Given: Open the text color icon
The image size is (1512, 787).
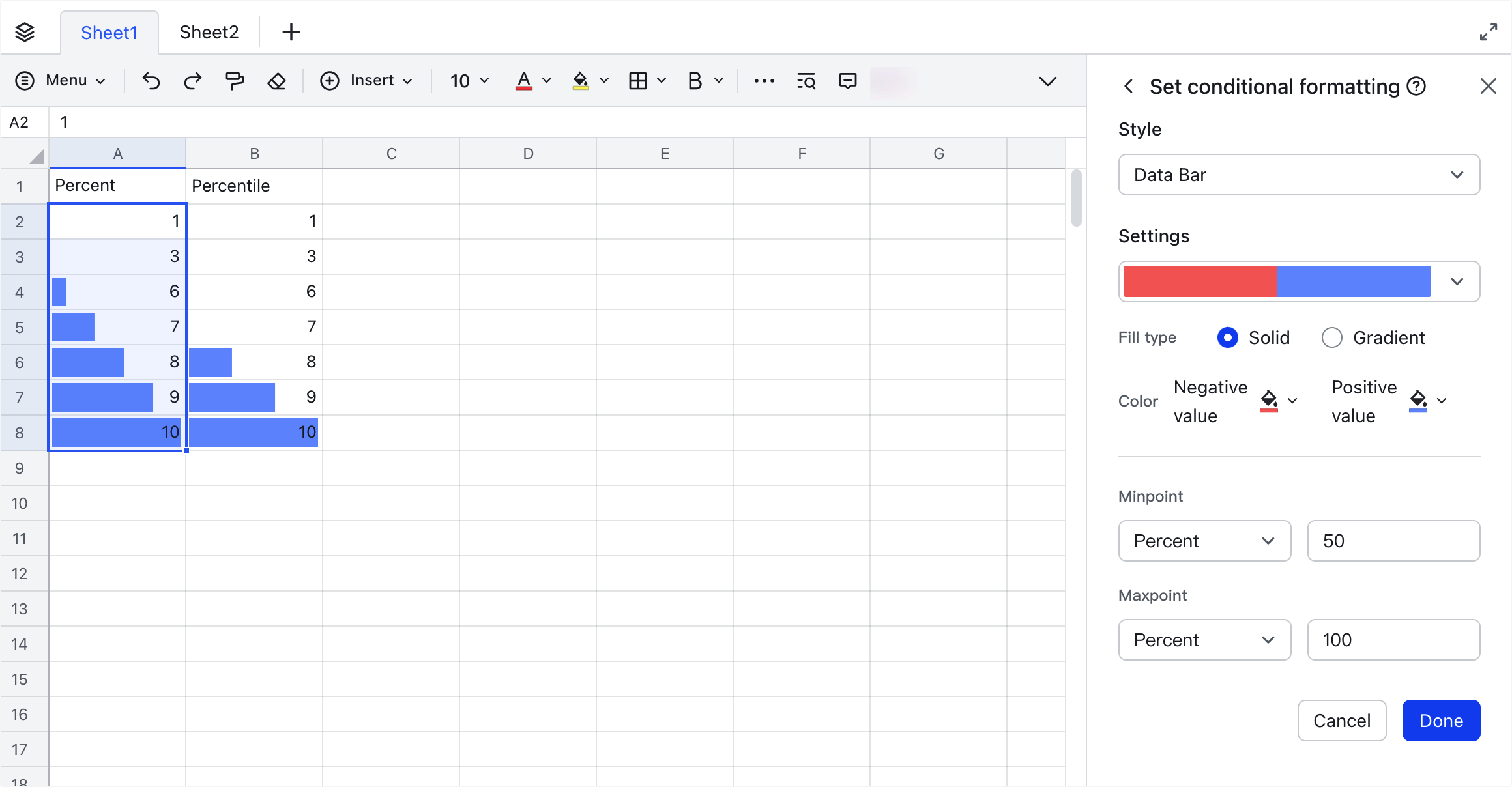Looking at the screenshot, I should coord(524,80).
